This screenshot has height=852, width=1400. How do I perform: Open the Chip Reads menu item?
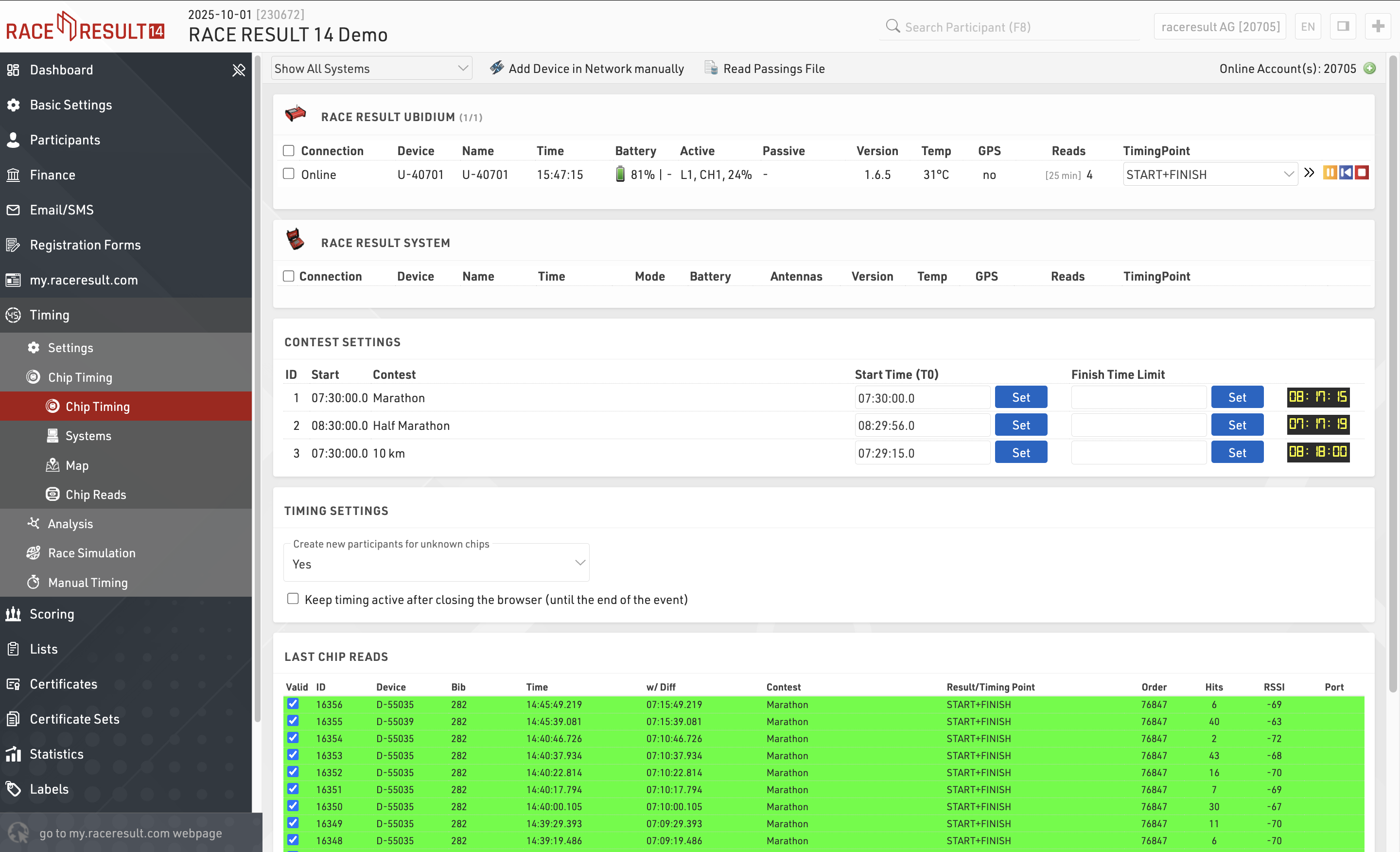tap(95, 495)
